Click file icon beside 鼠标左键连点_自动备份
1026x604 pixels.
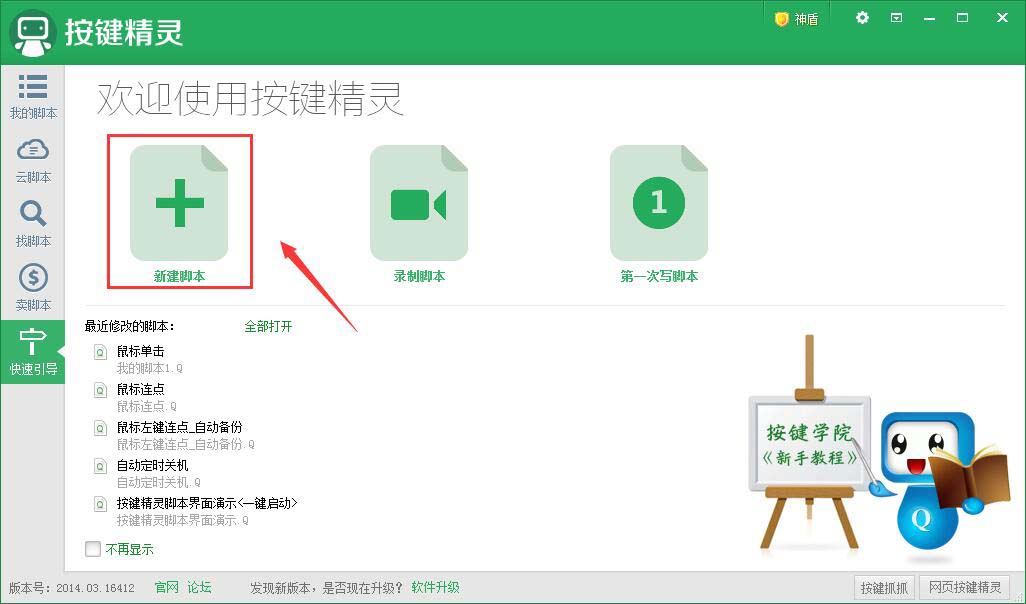click(x=100, y=429)
